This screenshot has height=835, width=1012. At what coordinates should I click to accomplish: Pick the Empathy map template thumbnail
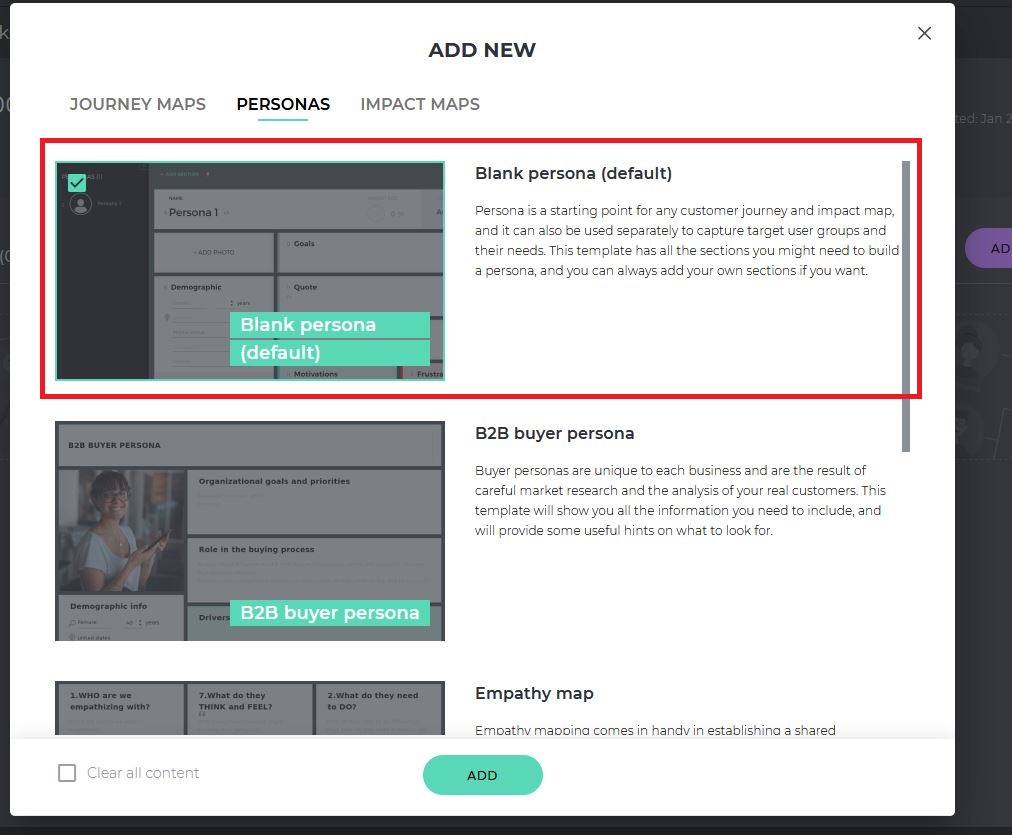250,708
